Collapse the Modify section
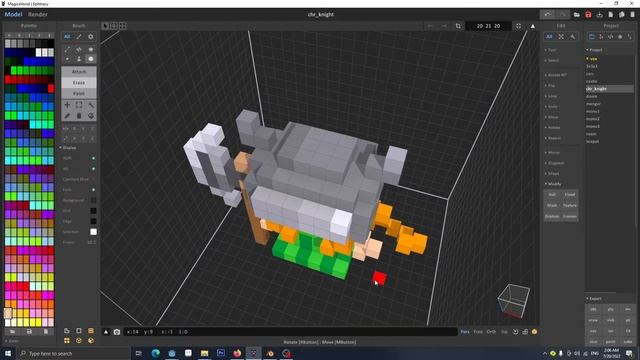The height and width of the screenshot is (360, 640). (553, 184)
